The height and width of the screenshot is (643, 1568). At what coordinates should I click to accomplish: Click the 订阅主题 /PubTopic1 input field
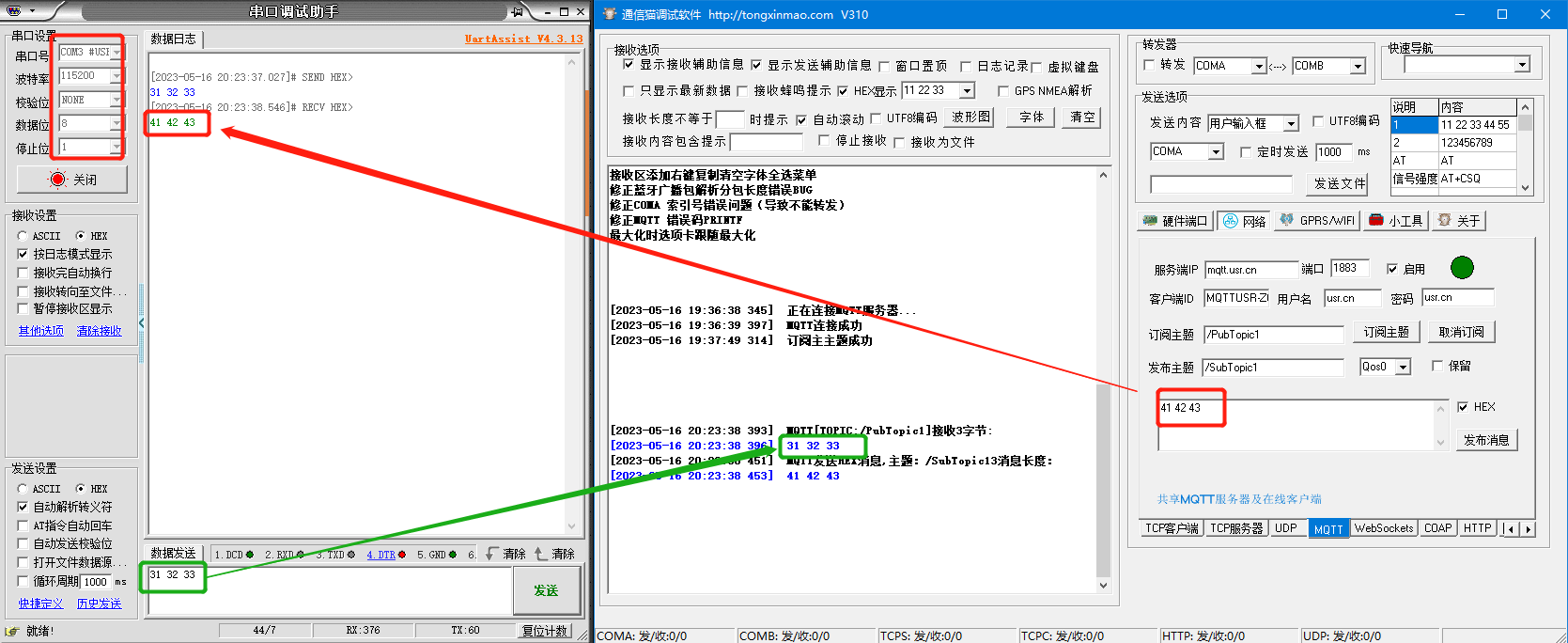click(1274, 335)
